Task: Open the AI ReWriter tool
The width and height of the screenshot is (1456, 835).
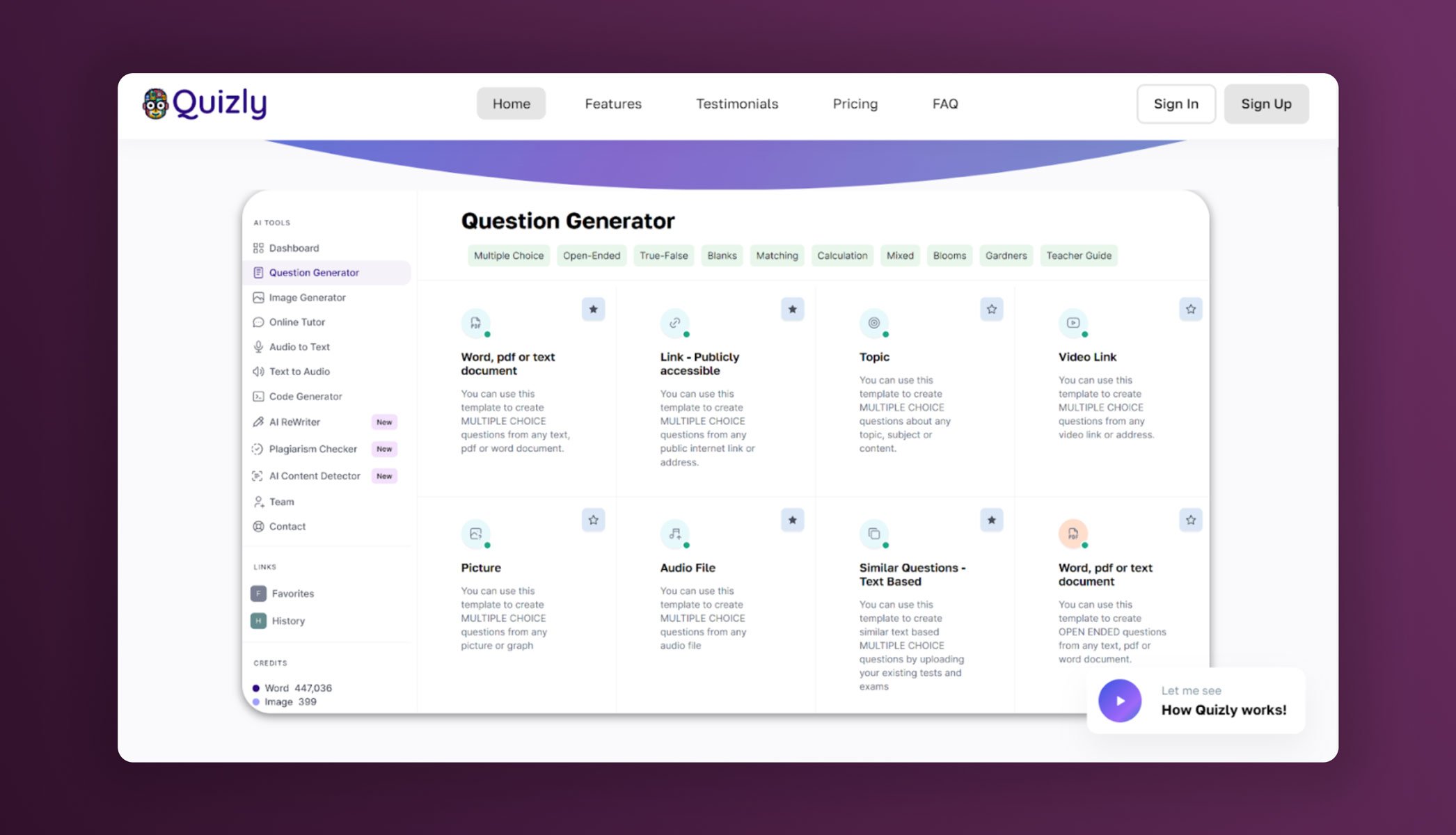Action: 294,422
